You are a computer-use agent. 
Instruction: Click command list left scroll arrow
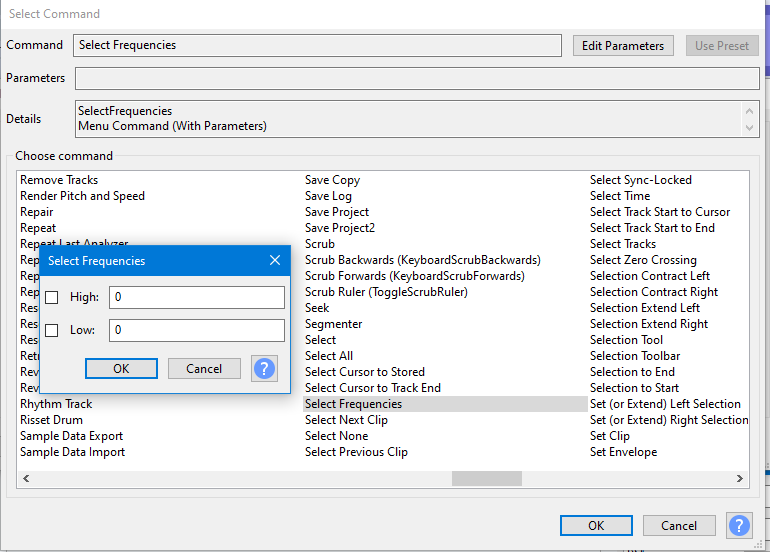(26, 478)
